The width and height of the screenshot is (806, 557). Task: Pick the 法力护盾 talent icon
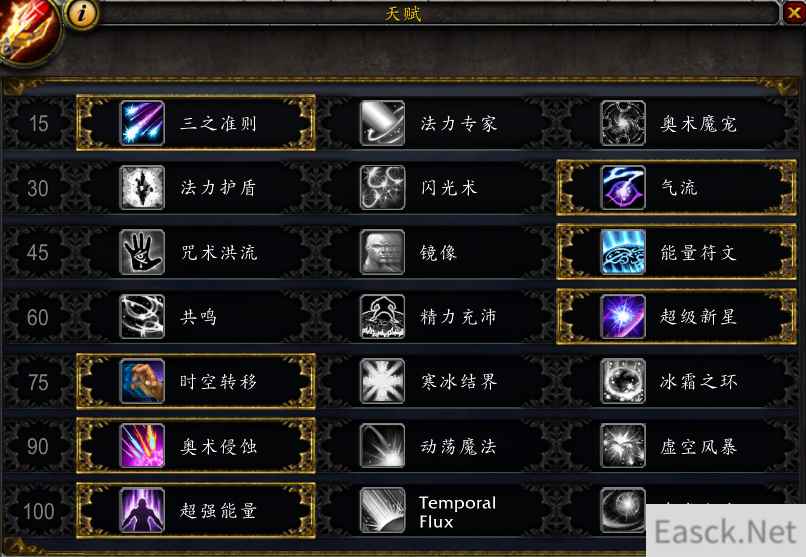pos(142,188)
